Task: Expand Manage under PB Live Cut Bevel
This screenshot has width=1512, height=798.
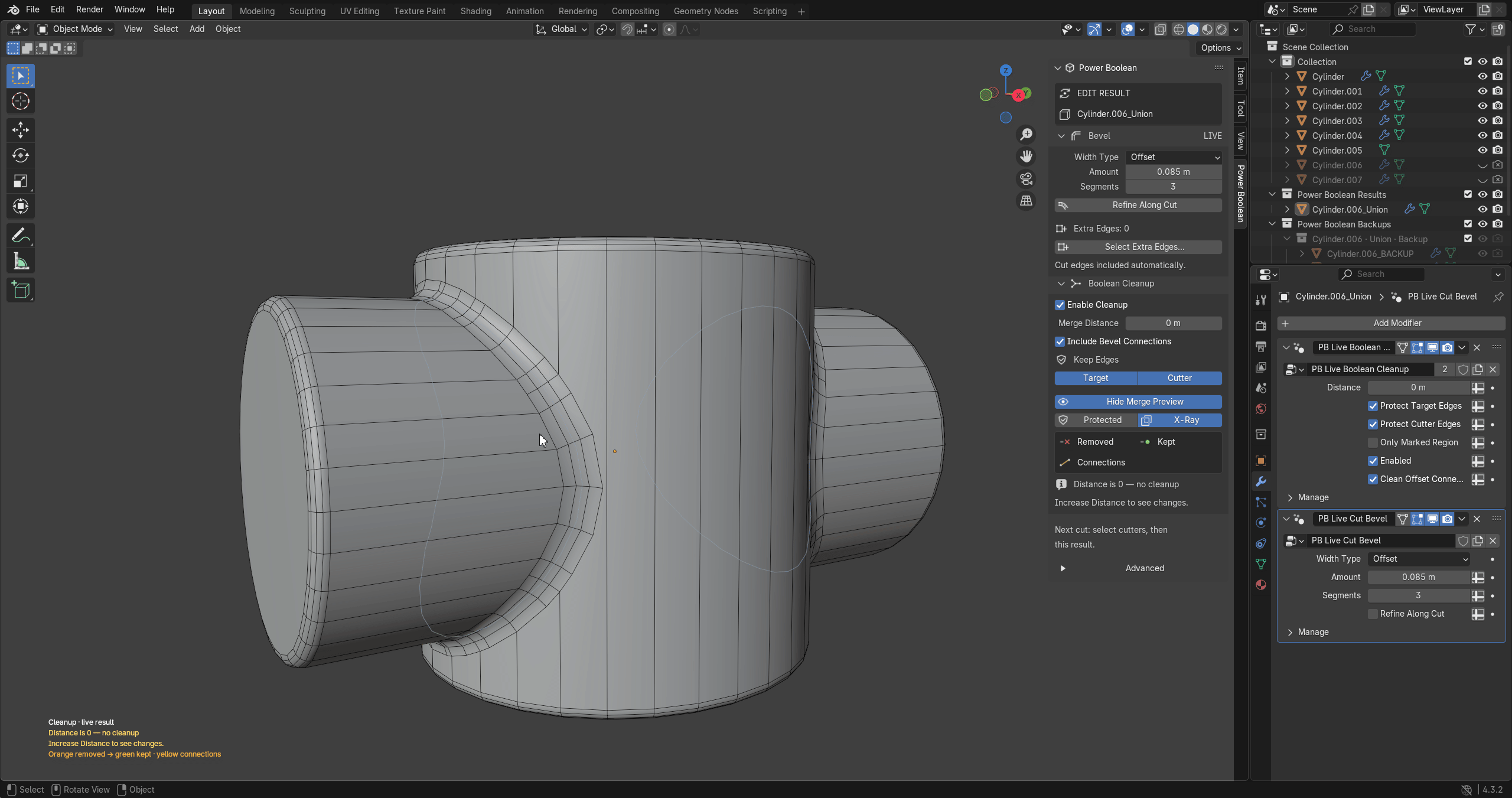Action: (x=1290, y=632)
